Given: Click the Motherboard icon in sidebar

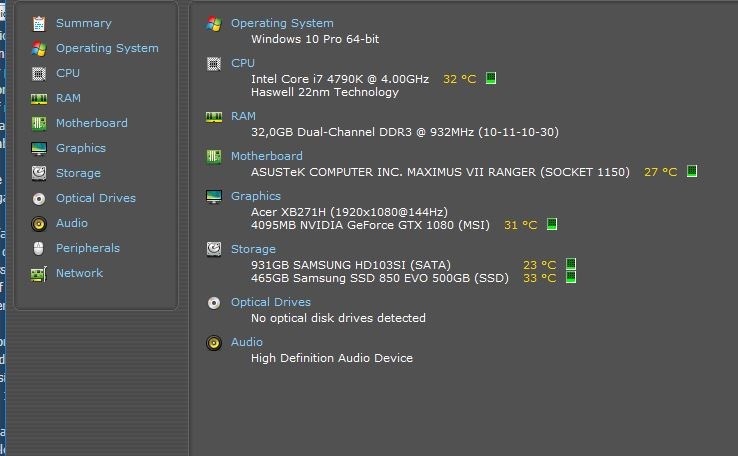Looking at the screenshot, I should point(39,123).
